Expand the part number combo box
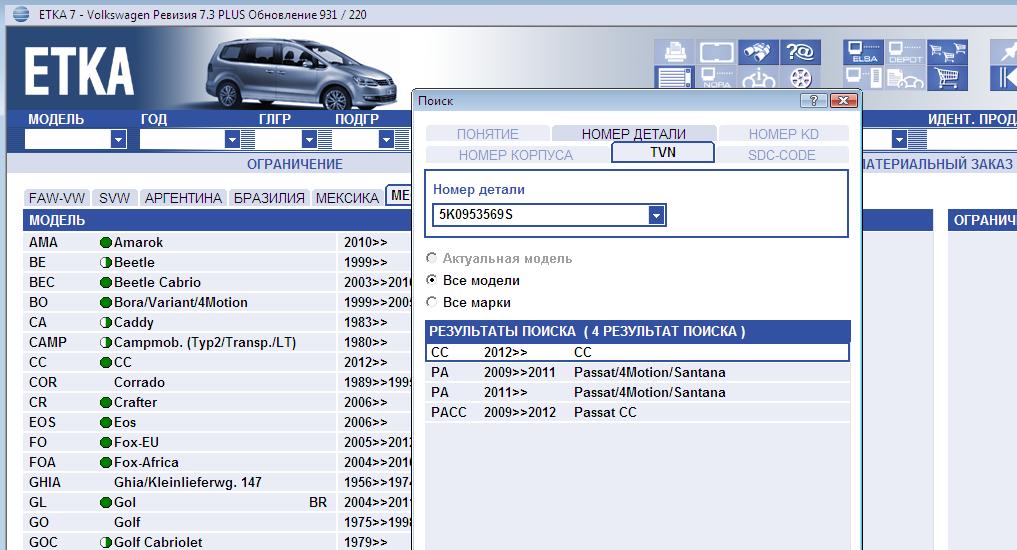 [656, 215]
